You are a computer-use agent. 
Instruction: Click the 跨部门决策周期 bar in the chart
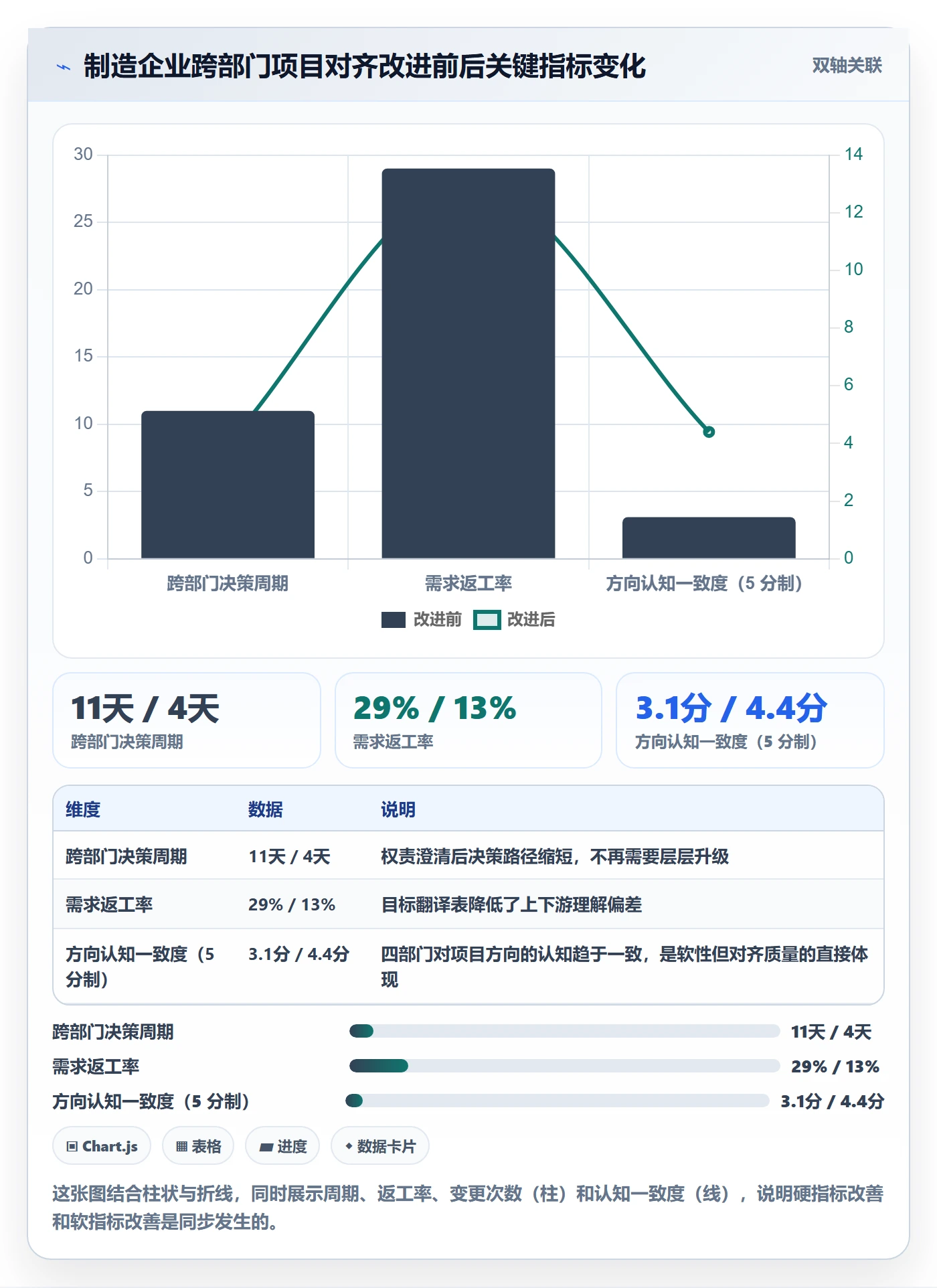tap(228, 485)
